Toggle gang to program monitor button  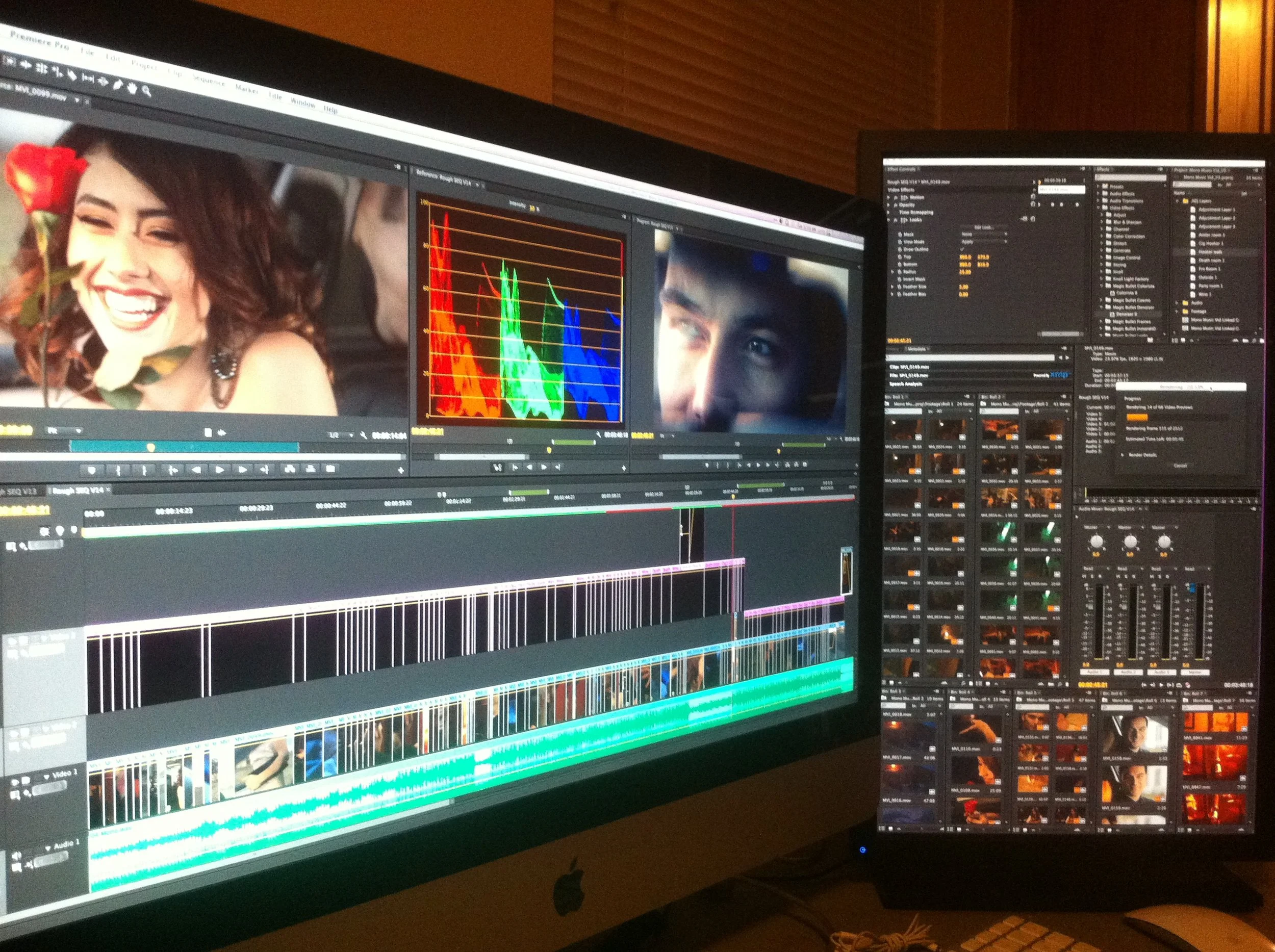[497, 468]
